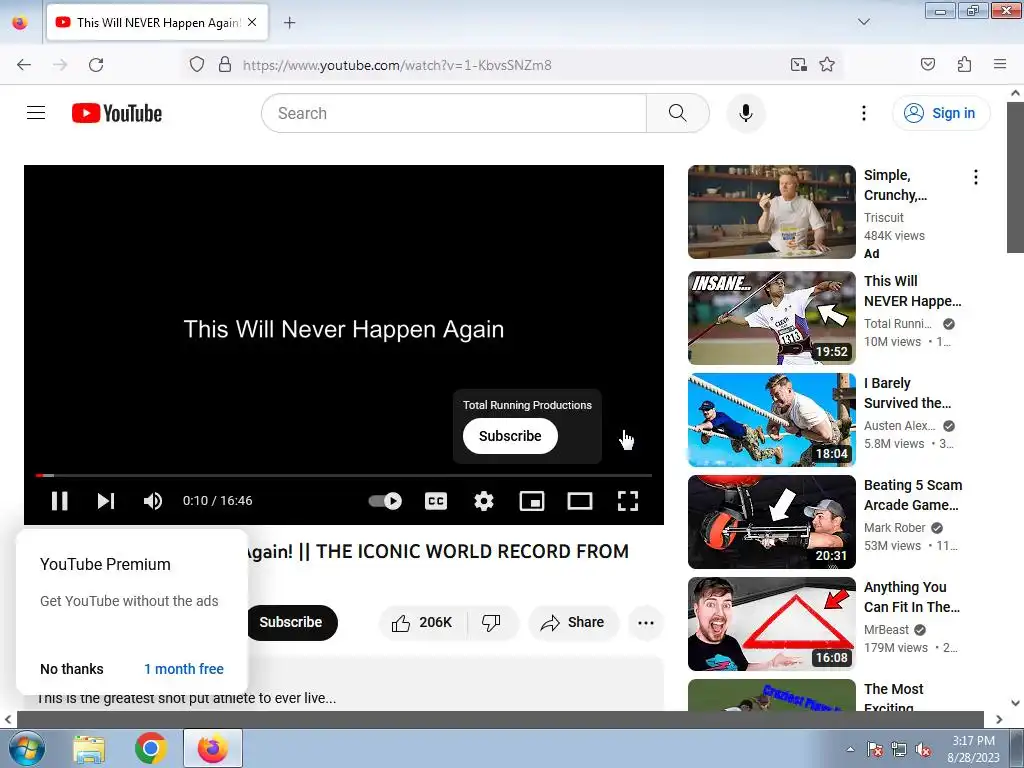This screenshot has width=1024, height=768.
Task: Dislike the video with thumbs down
Action: 491,622
